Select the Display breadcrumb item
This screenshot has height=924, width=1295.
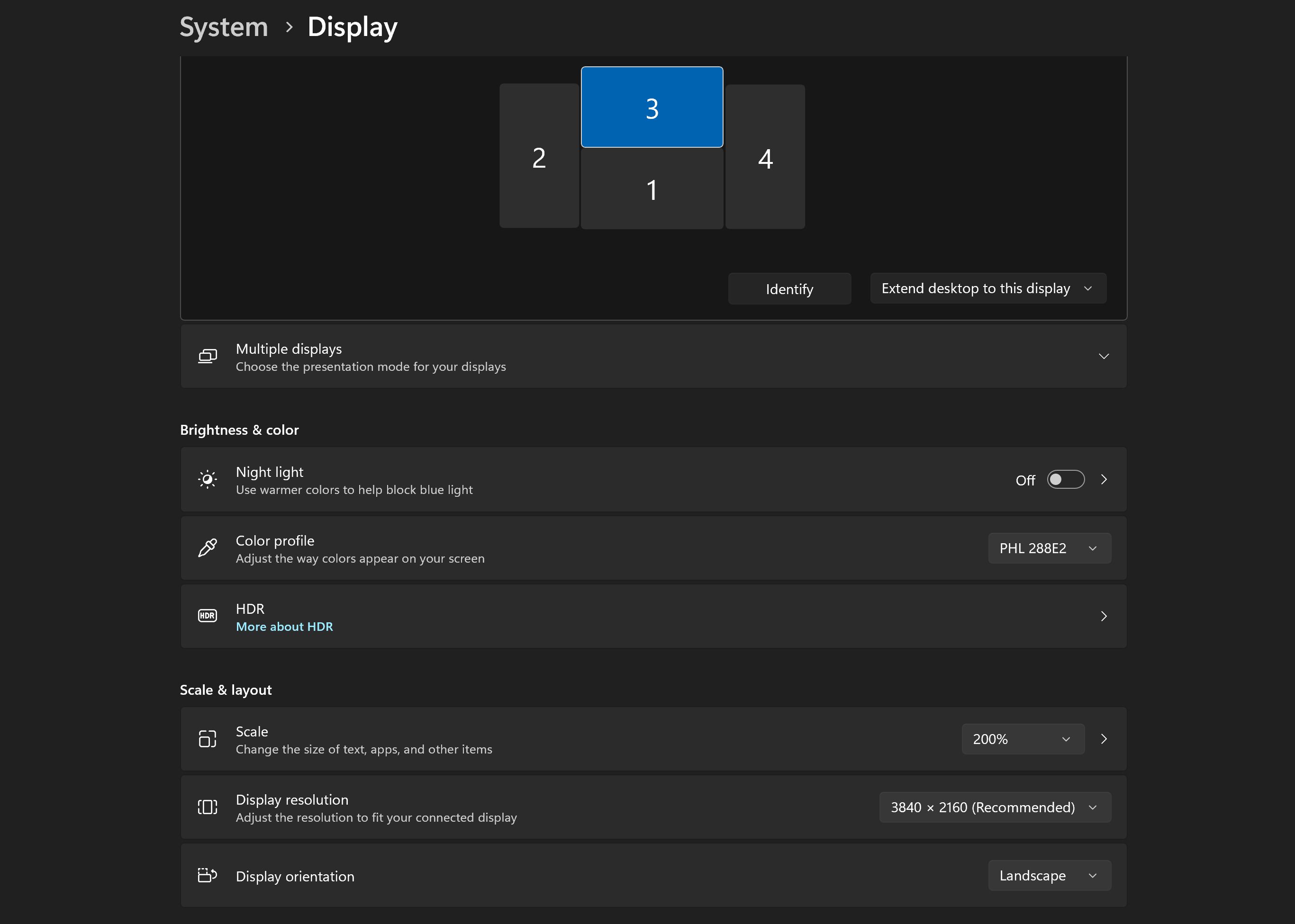pos(353,26)
